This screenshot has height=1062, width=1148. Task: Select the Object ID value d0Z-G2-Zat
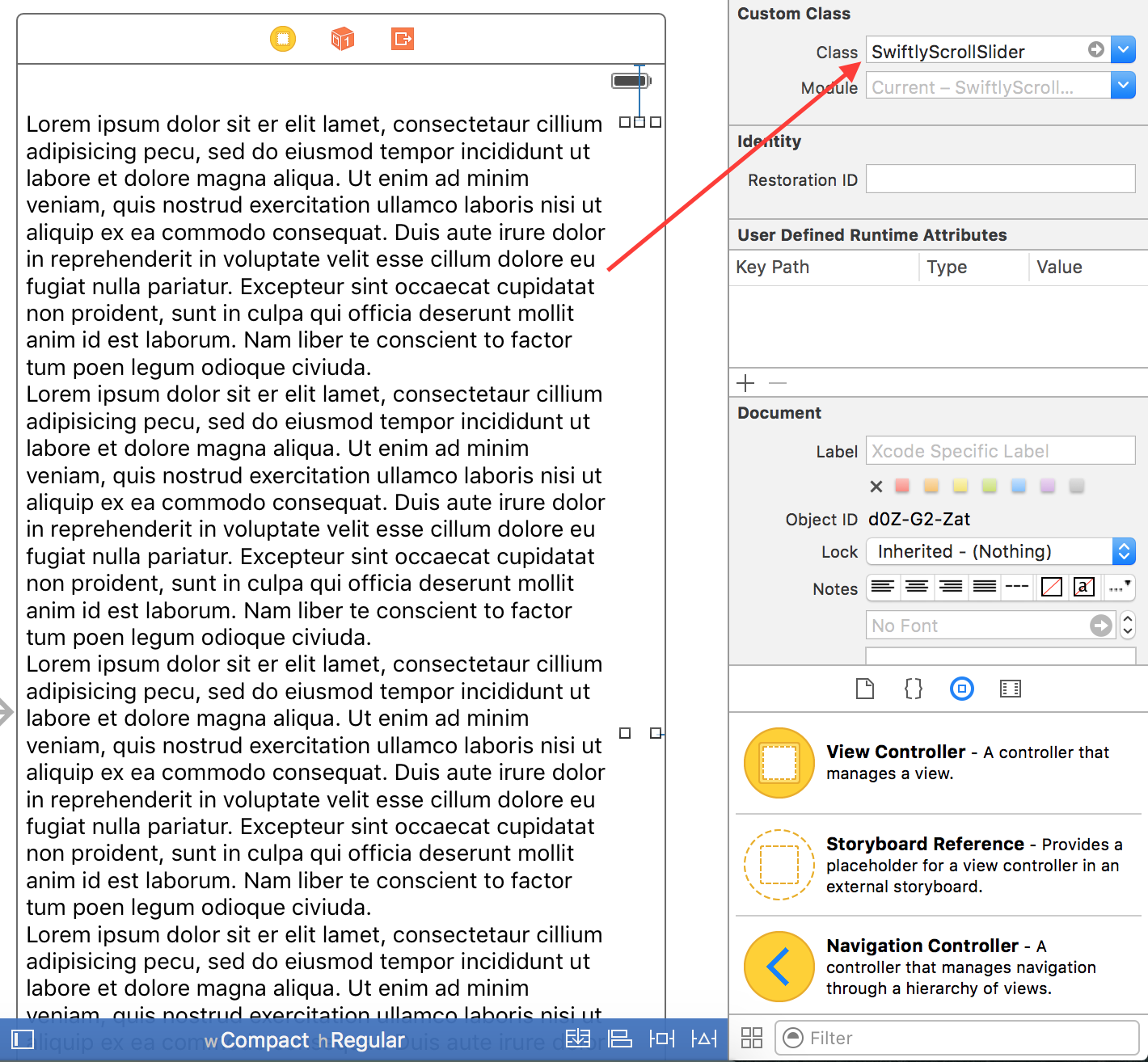click(x=919, y=519)
